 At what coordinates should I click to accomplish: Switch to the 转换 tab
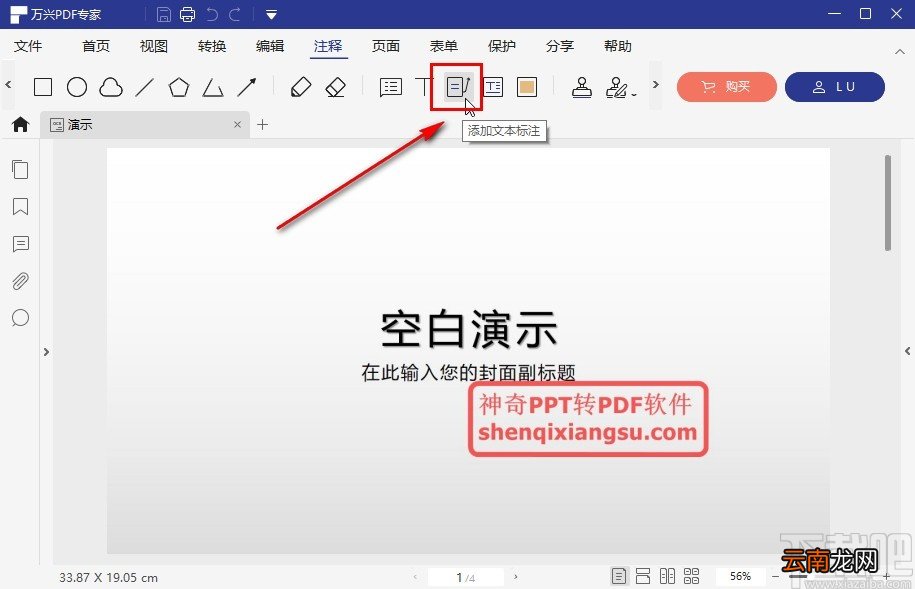(212, 46)
